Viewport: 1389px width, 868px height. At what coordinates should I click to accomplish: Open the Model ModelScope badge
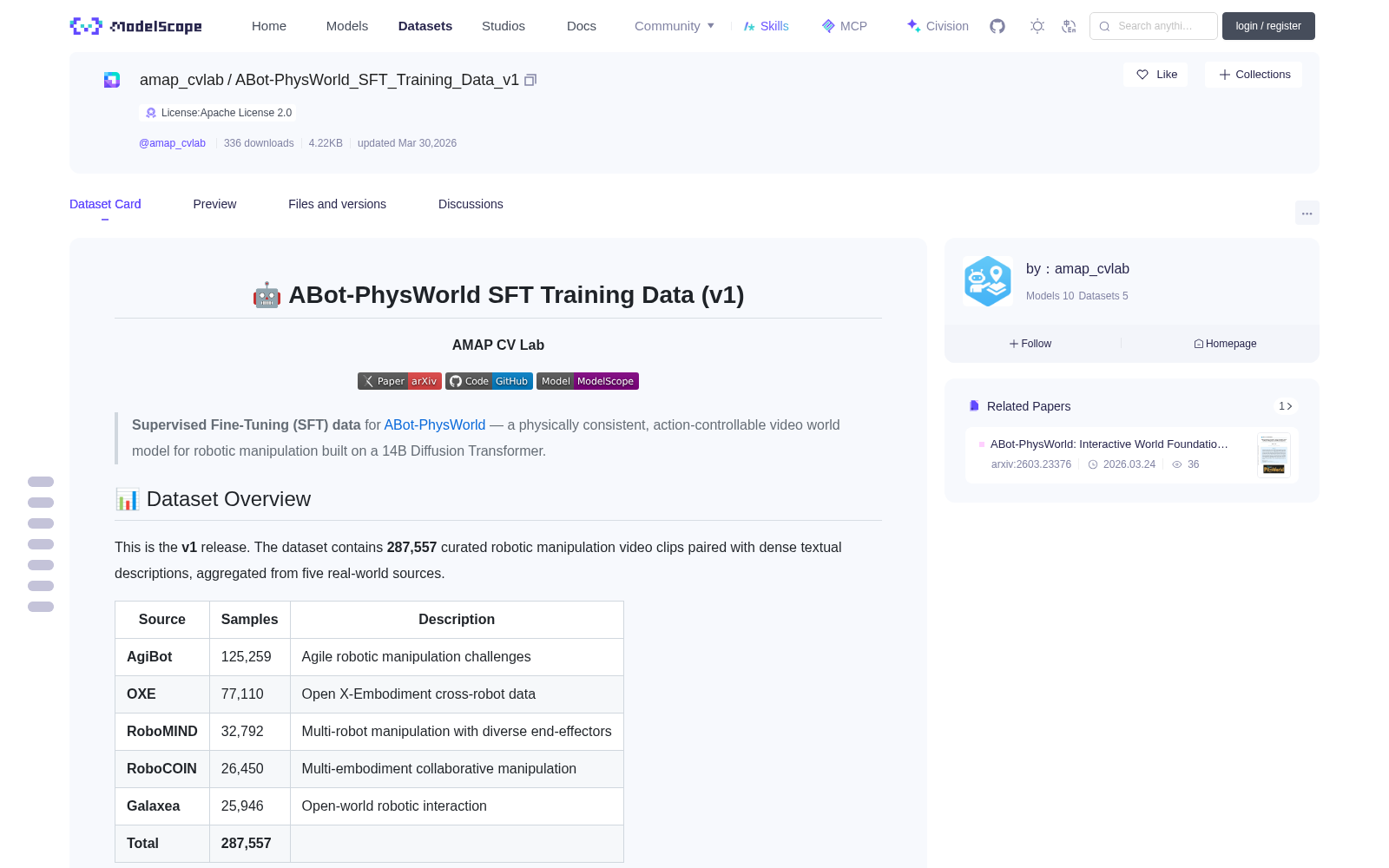588,381
